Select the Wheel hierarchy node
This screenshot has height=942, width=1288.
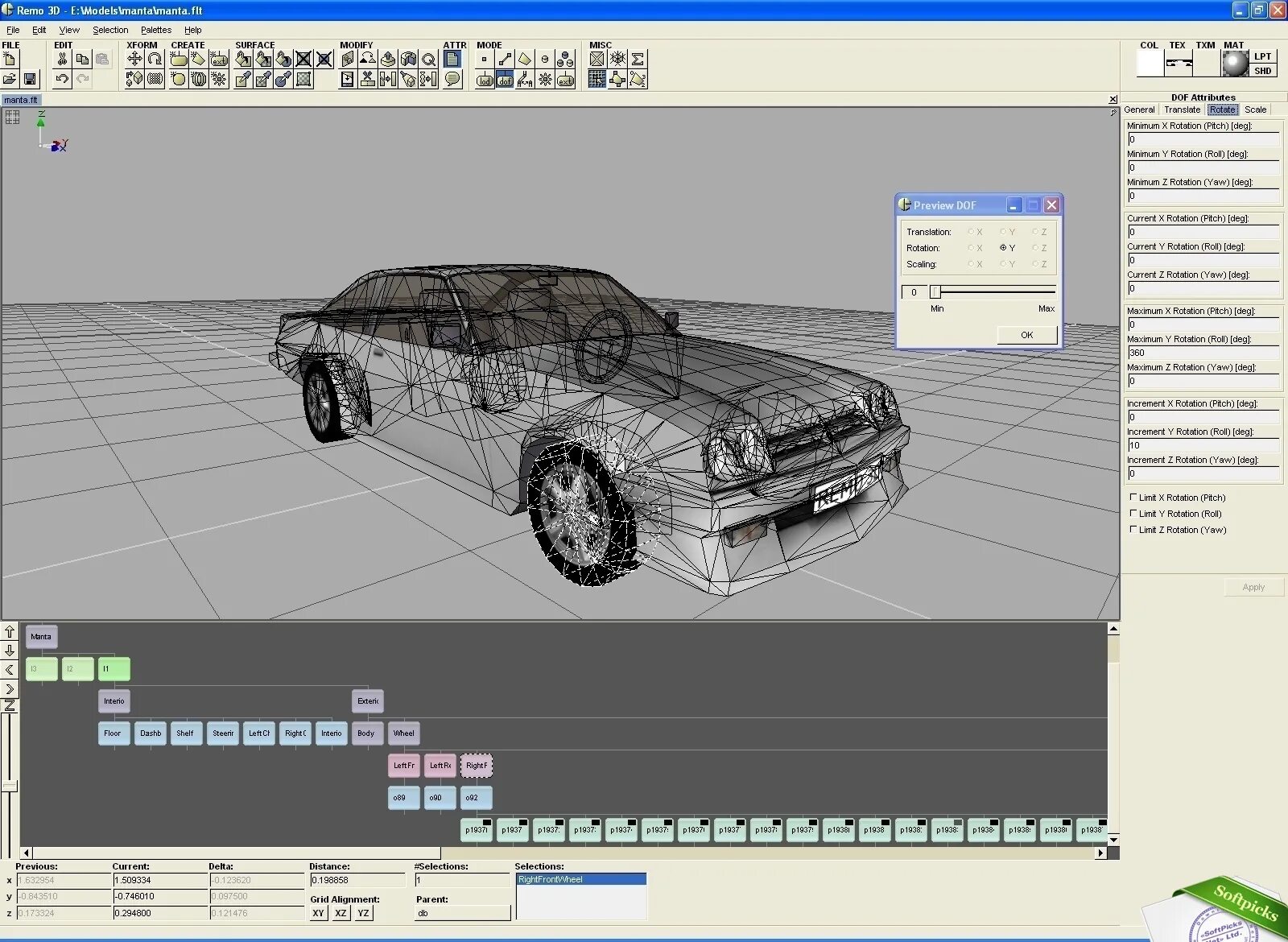403,733
